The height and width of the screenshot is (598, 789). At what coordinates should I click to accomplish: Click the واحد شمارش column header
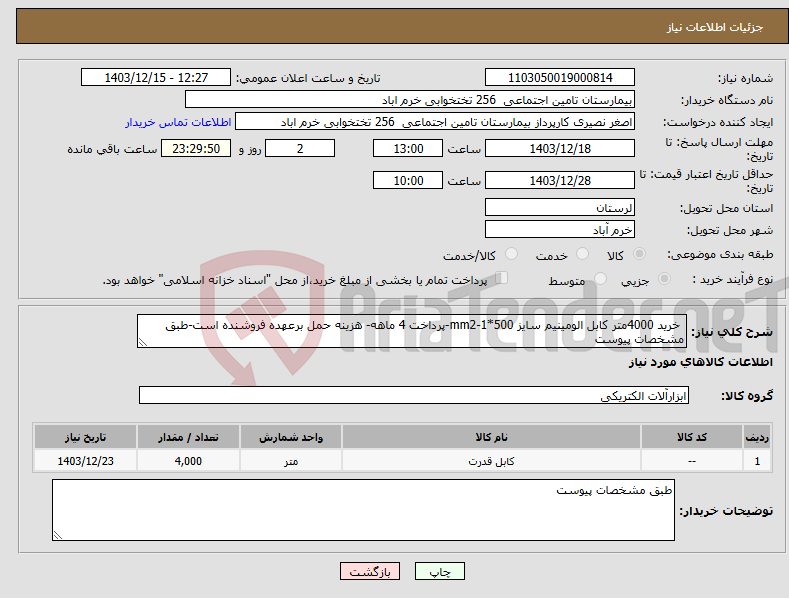[291, 437]
